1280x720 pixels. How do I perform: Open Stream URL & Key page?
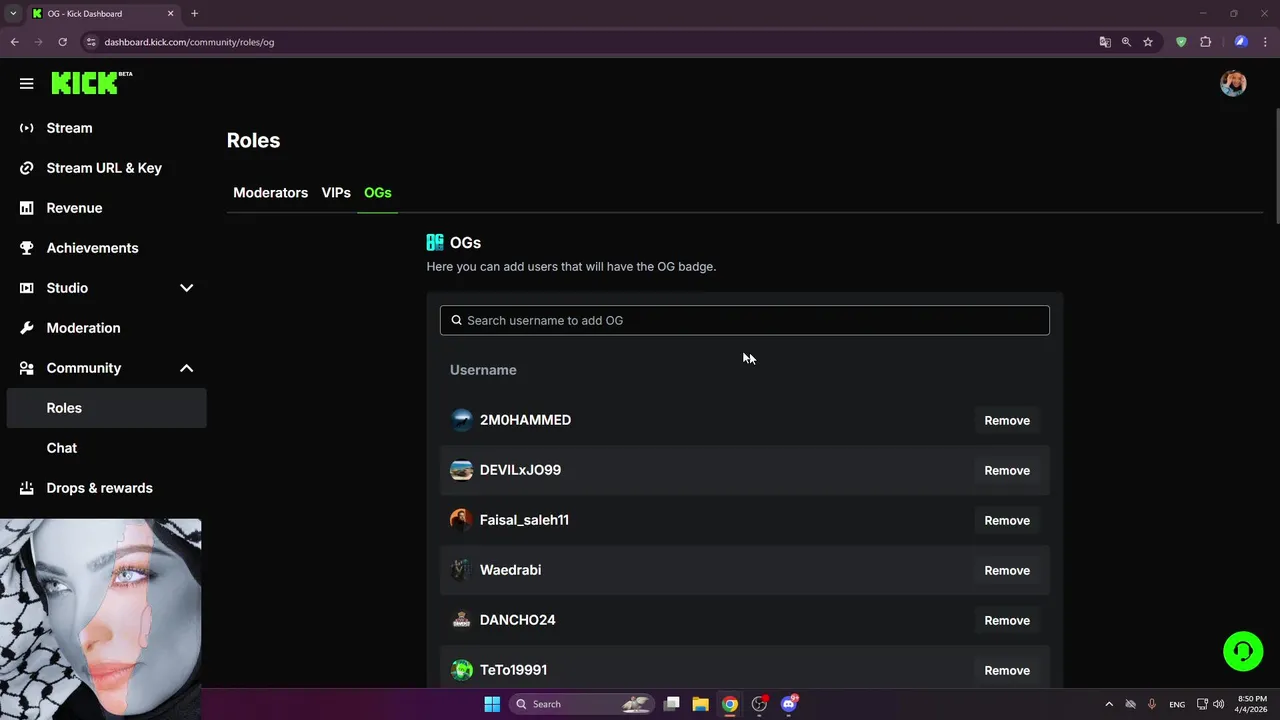tap(106, 168)
